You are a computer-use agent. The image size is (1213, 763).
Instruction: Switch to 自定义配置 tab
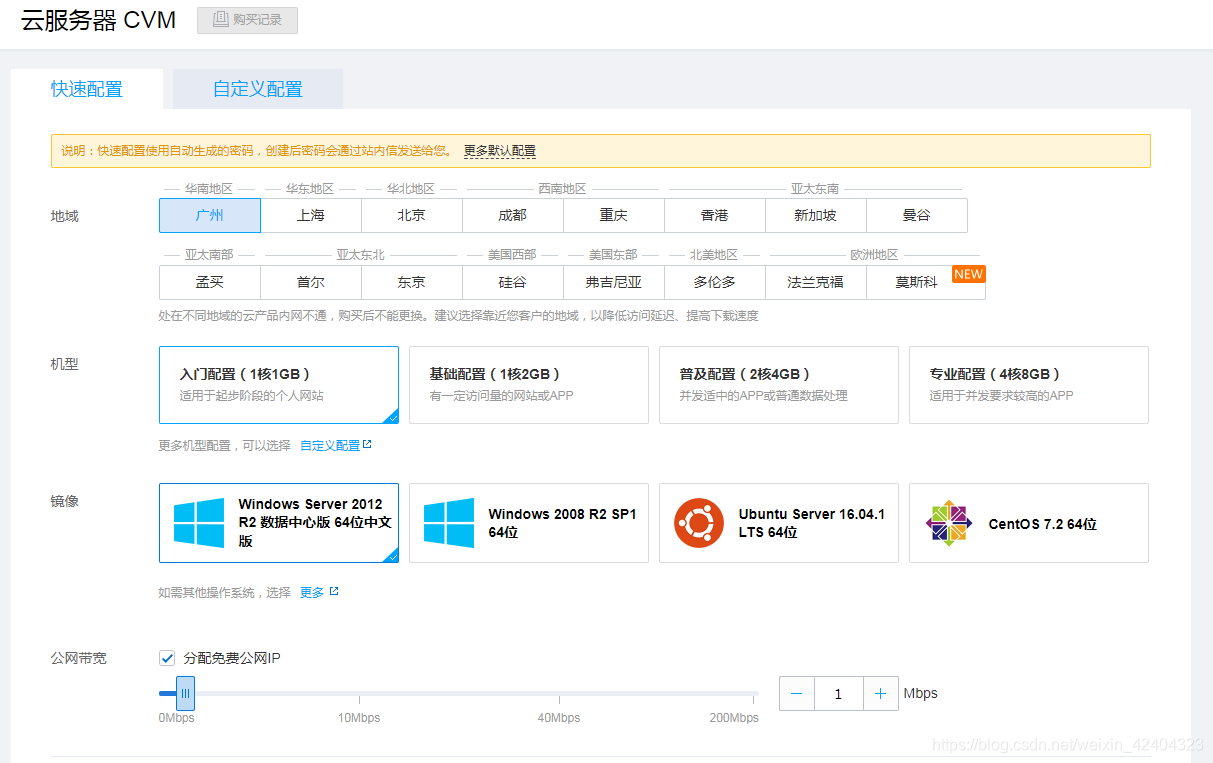258,89
